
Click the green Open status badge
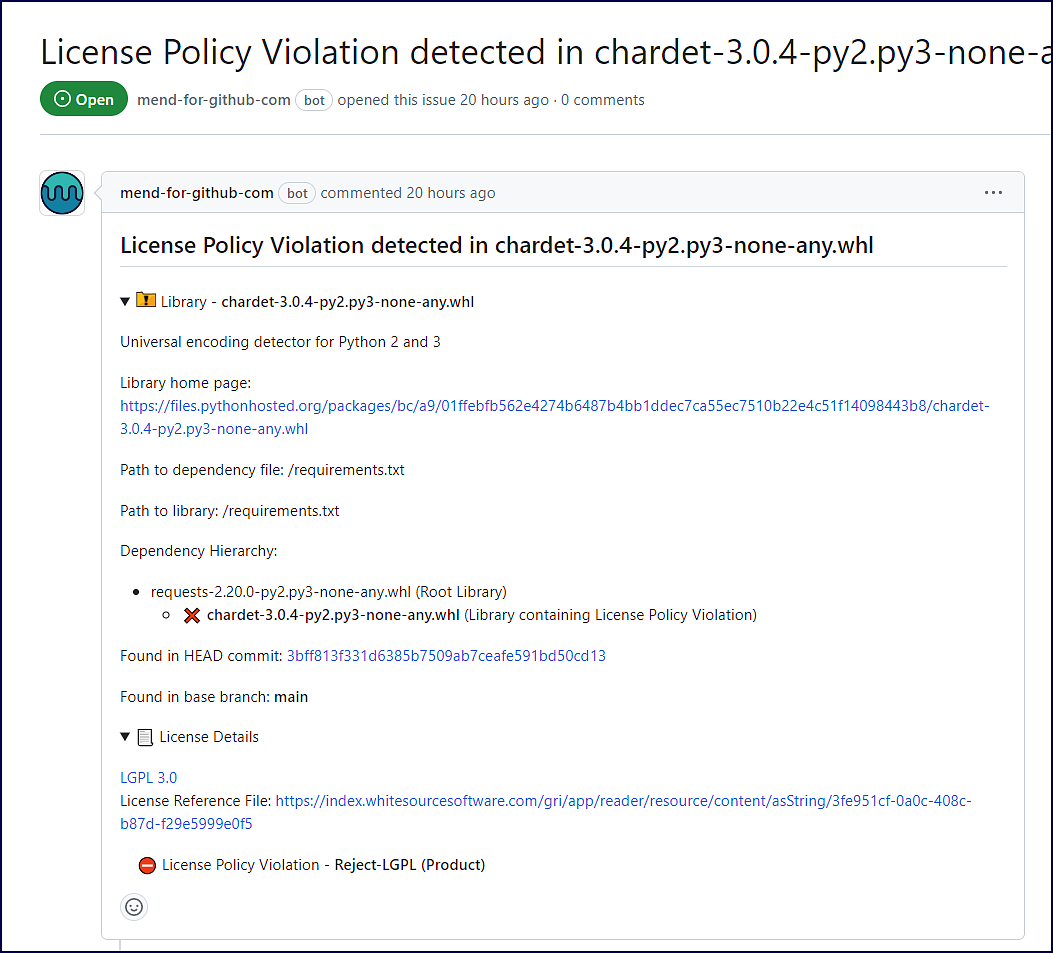[84, 99]
